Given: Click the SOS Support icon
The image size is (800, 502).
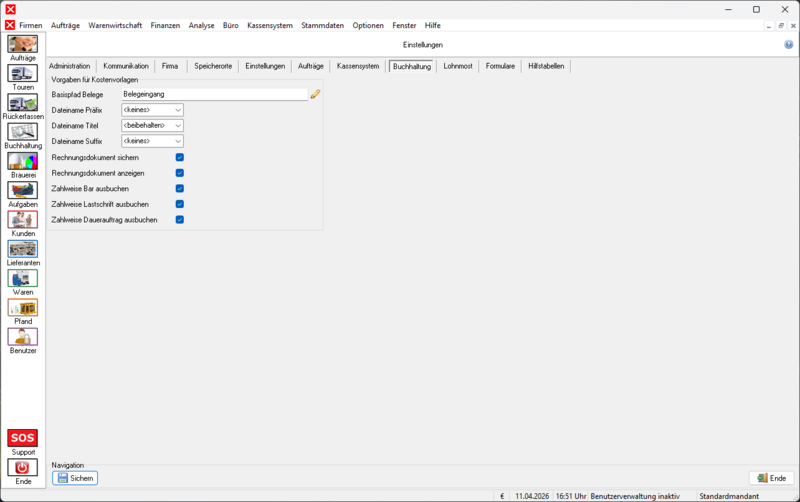Looking at the screenshot, I should [x=22, y=438].
